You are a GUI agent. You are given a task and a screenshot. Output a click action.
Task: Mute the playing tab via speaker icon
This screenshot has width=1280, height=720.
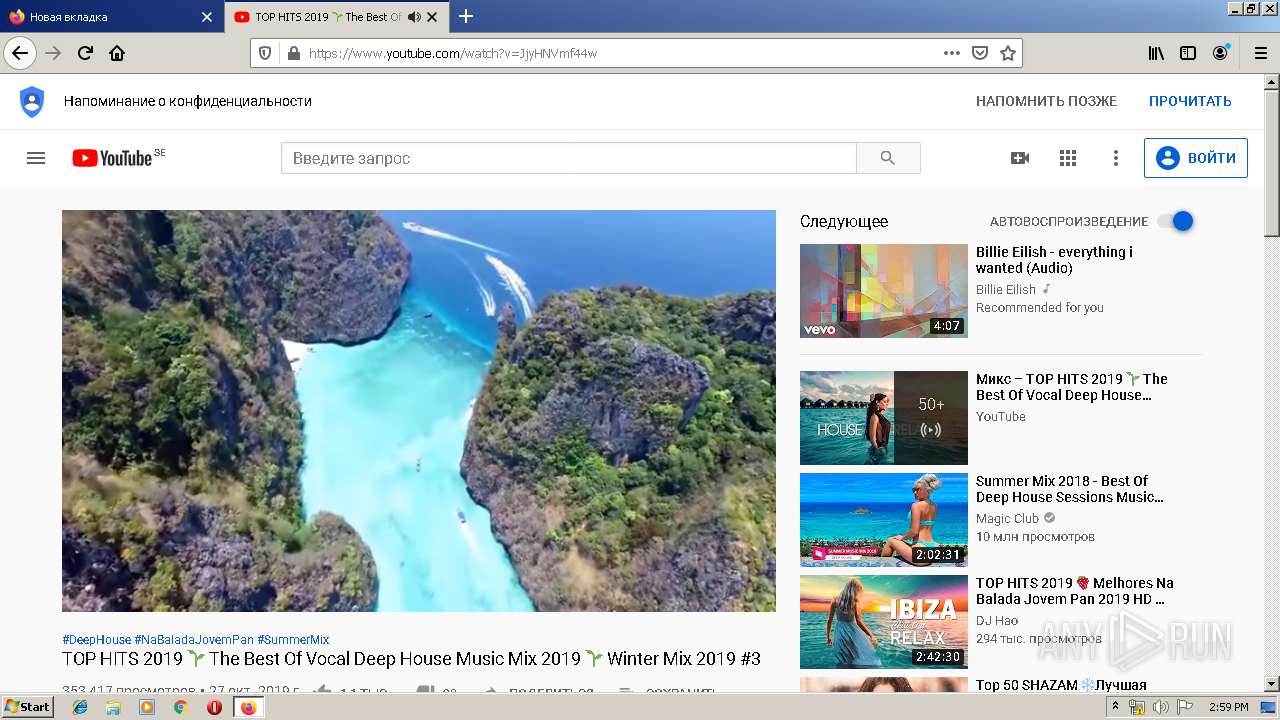tap(414, 17)
